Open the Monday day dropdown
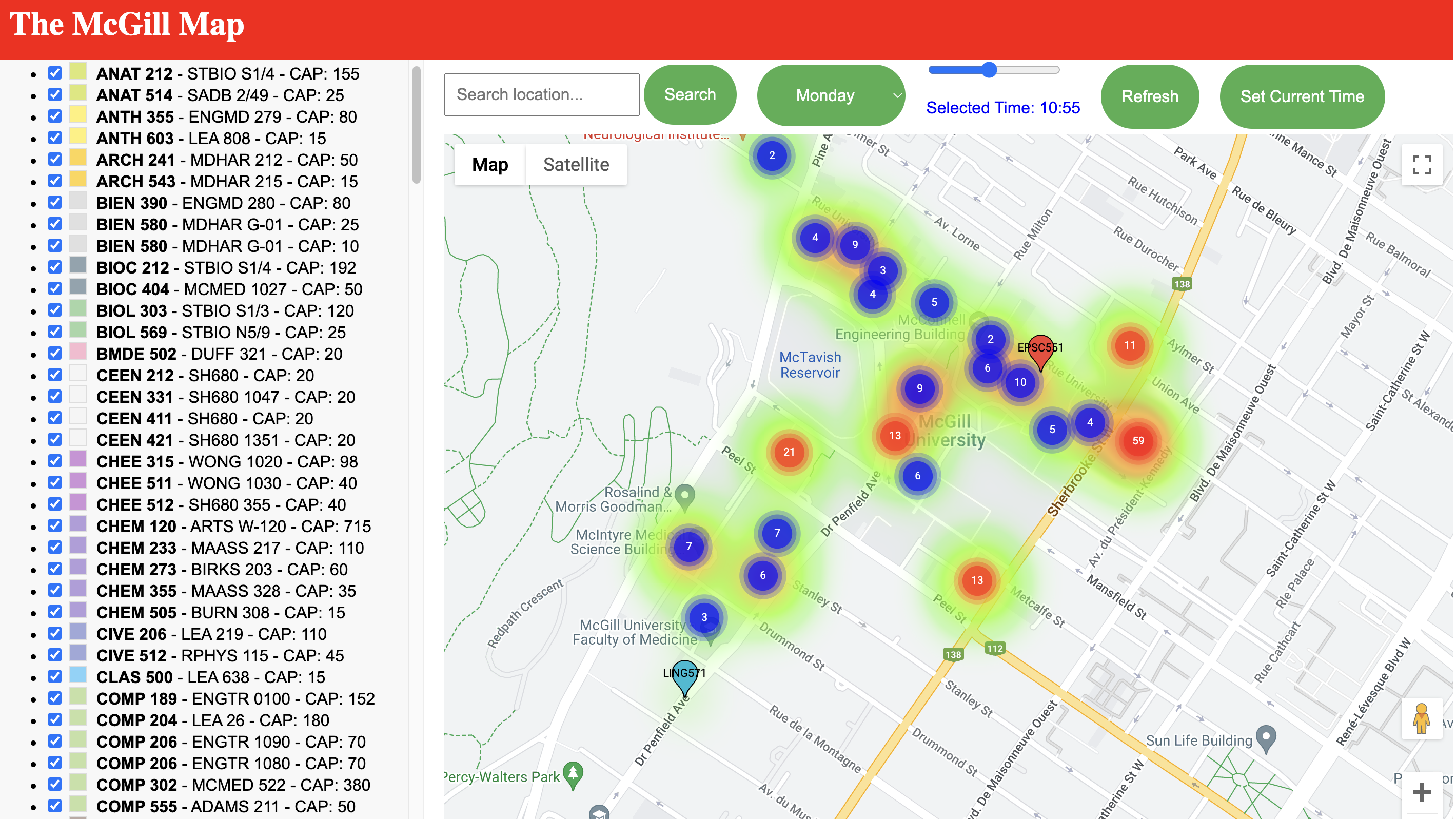 pyautogui.click(x=830, y=95)
